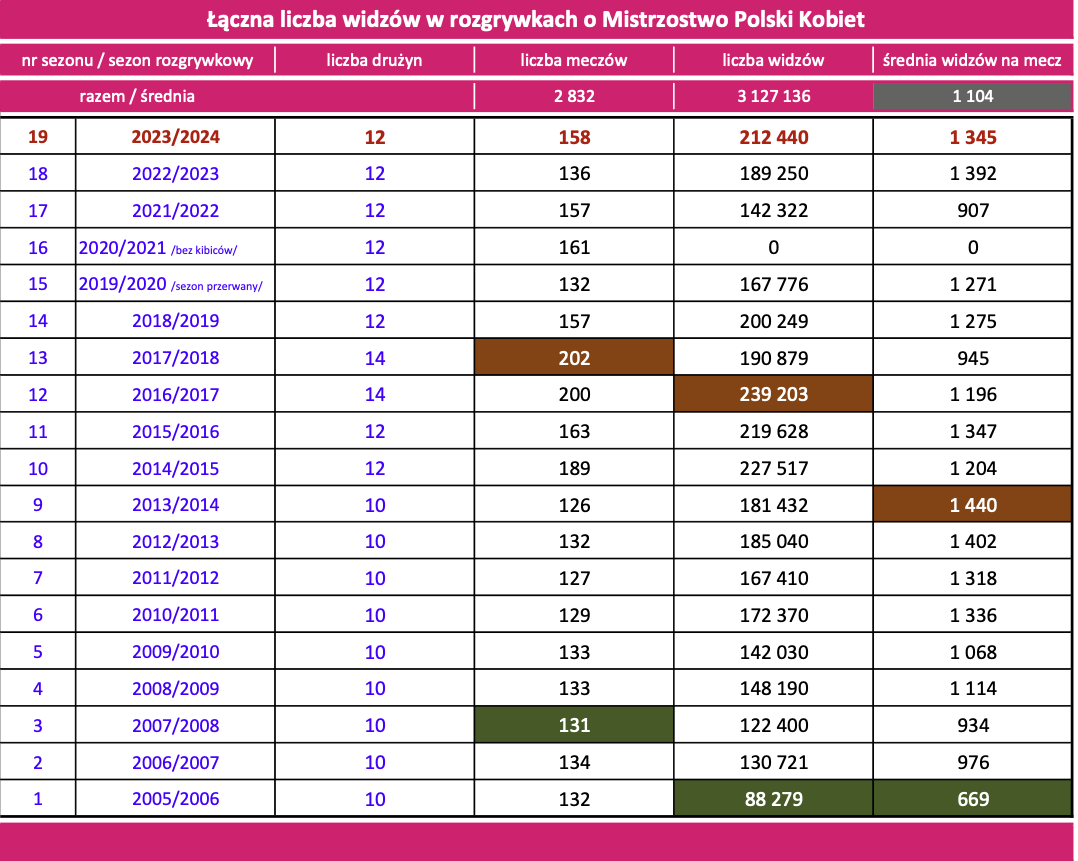Click the 2016/2017 season link

coord(175,395)
